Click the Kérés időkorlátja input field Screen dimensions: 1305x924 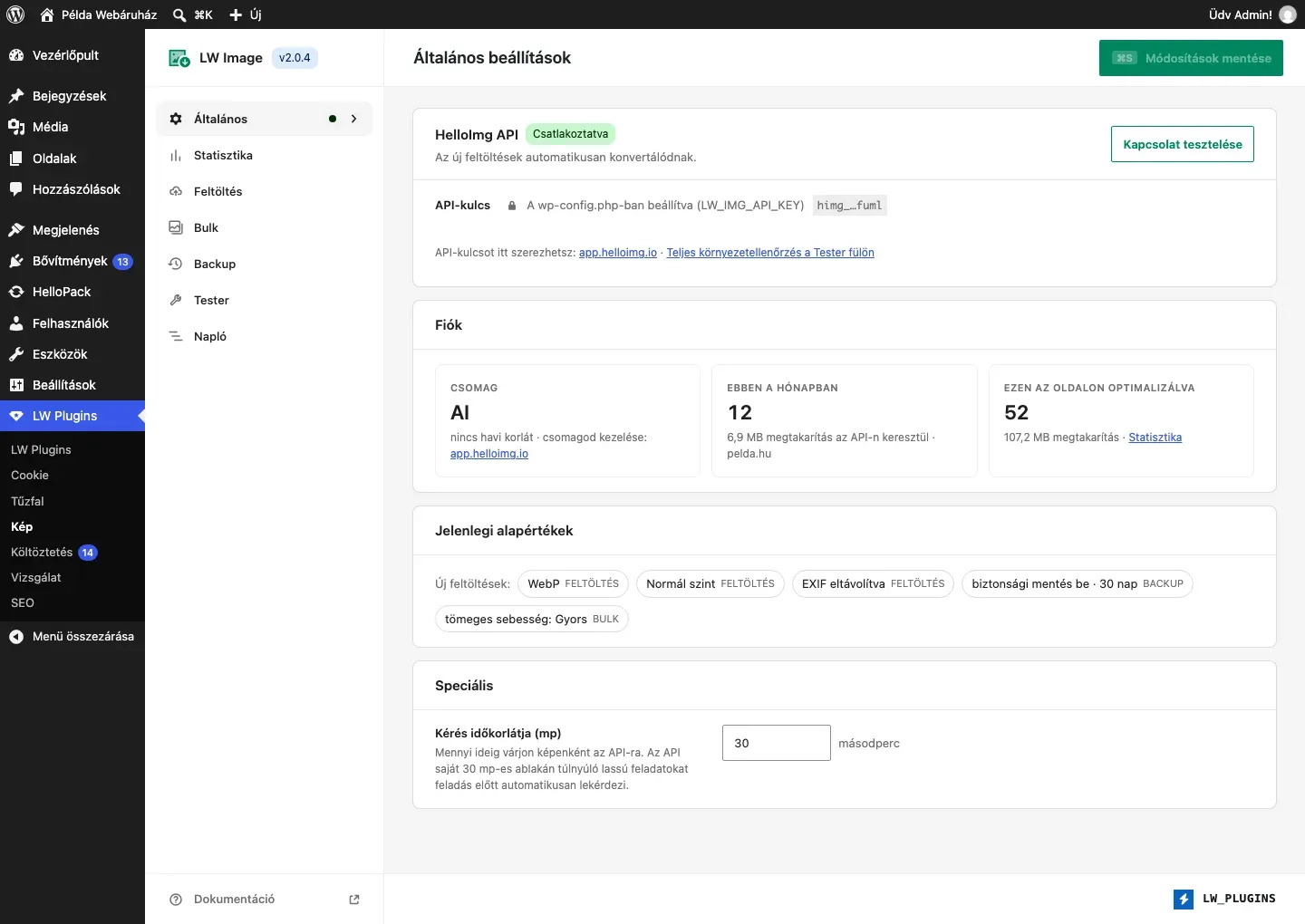(x=777, y=743)
